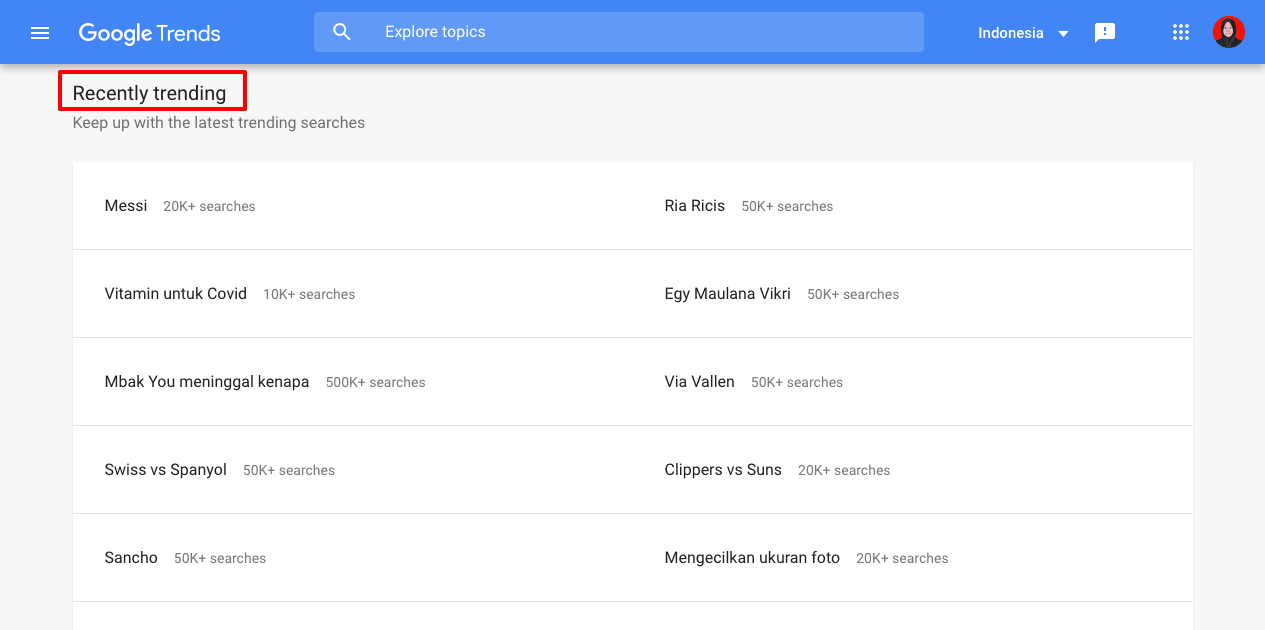1265x630 pixels.
Task: Select Vitamin untuk Covid trend
Action: (x=176, y=294)
